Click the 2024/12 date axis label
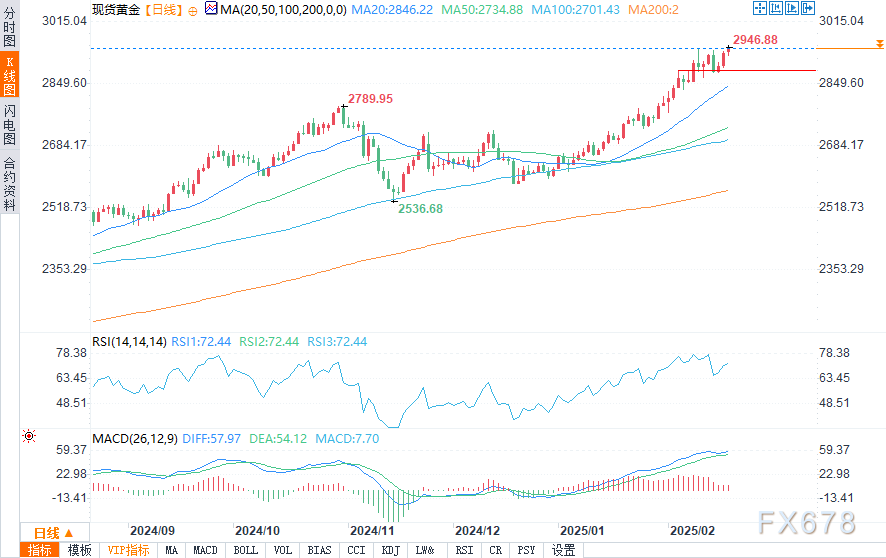Viewport: 886px width, 558px height. click(477, 531)
